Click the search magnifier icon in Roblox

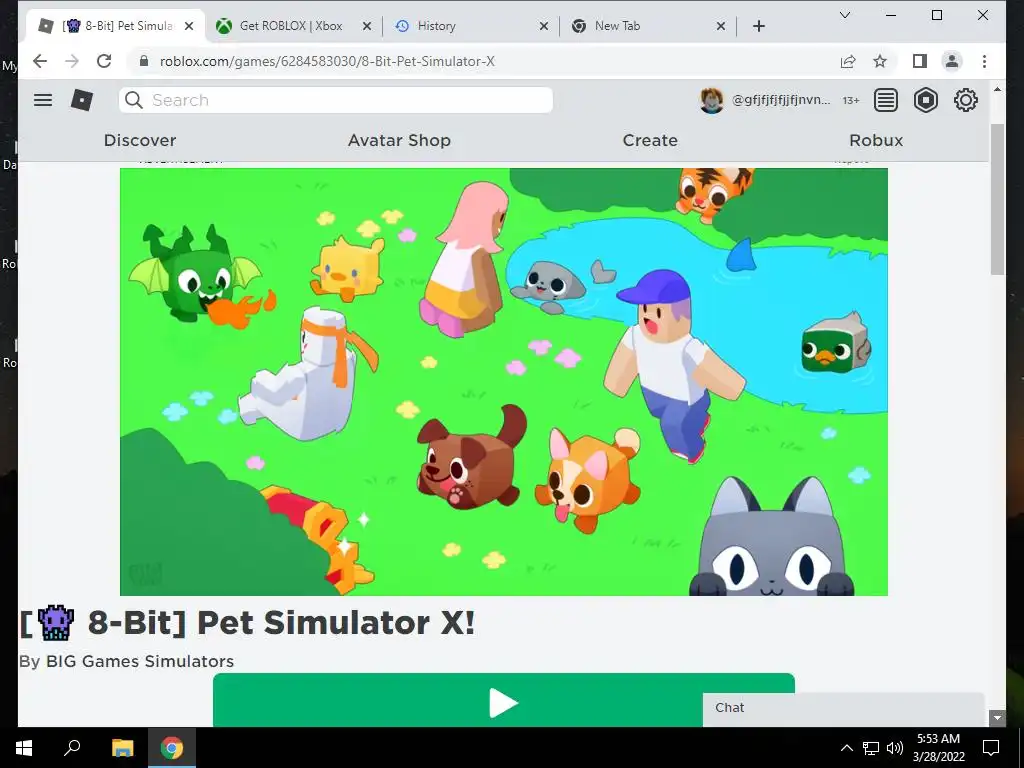pyautogui.click(x=134, y=100)
